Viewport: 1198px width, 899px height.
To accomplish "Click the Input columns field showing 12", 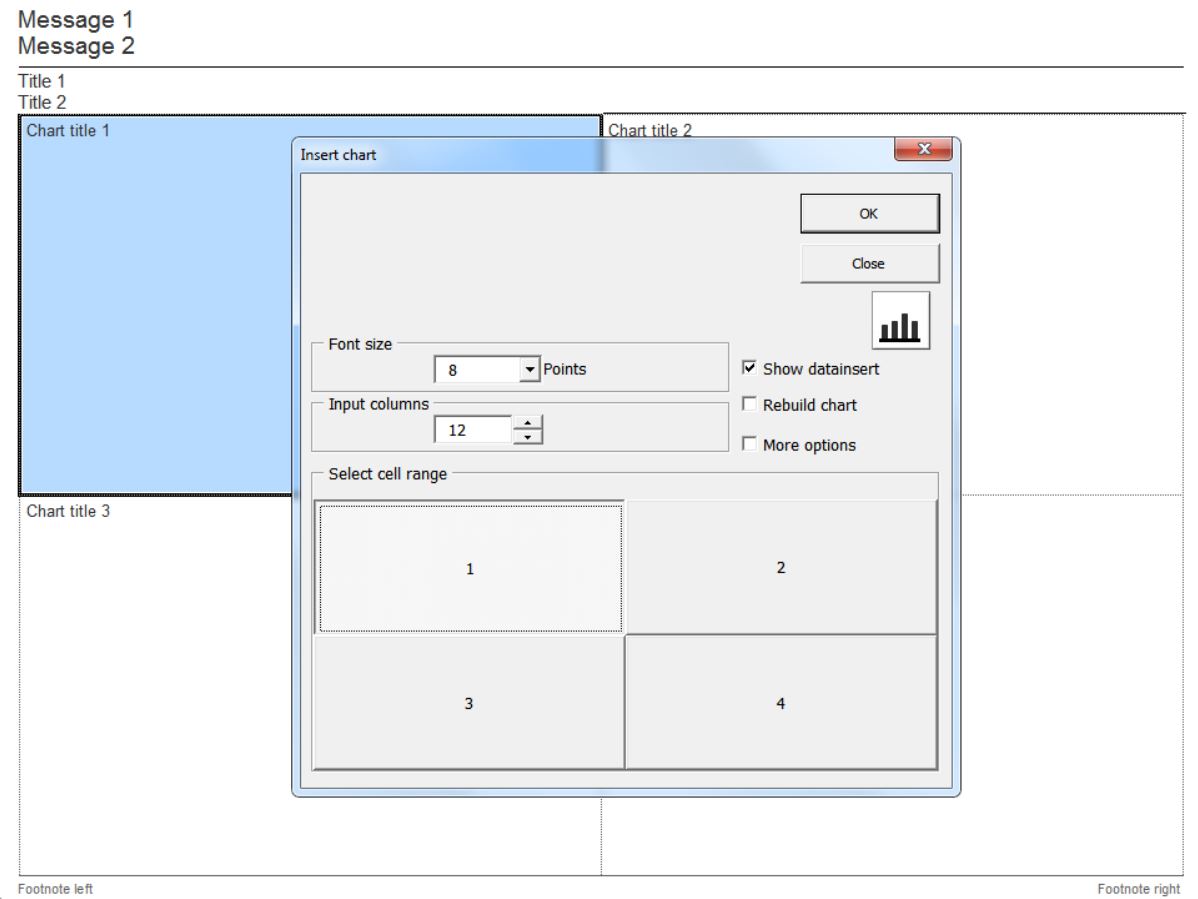I will 473,430.
